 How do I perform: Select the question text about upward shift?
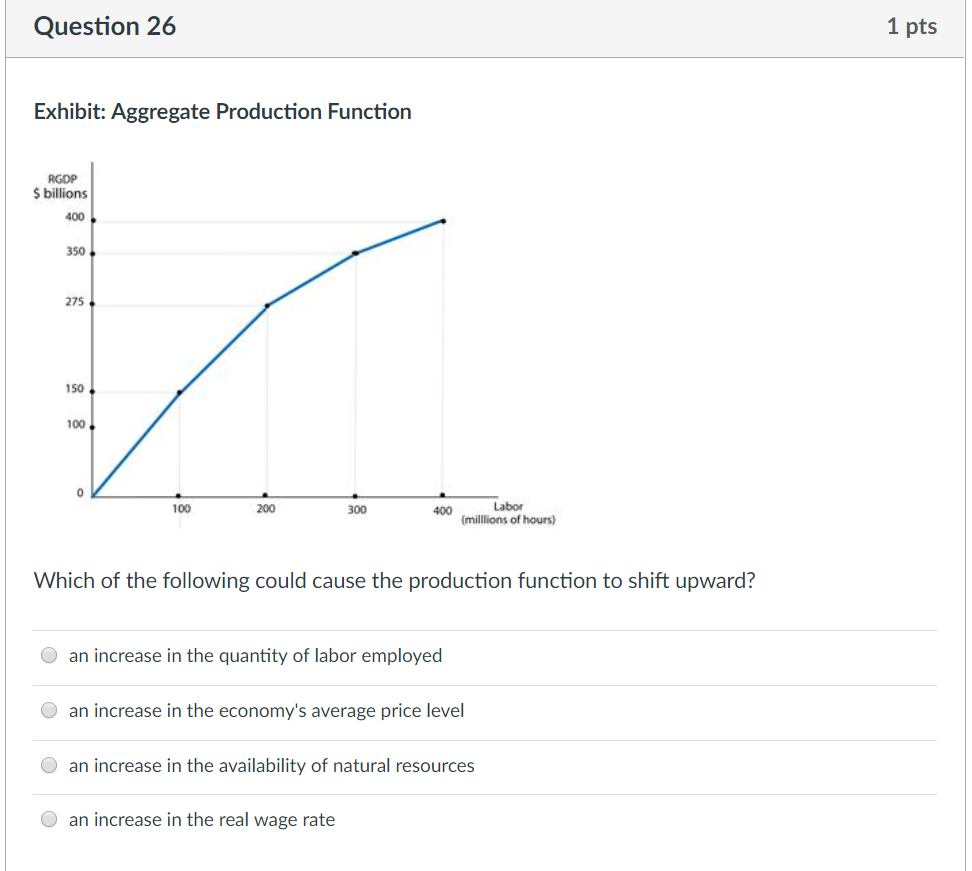(x=394, y=580)
